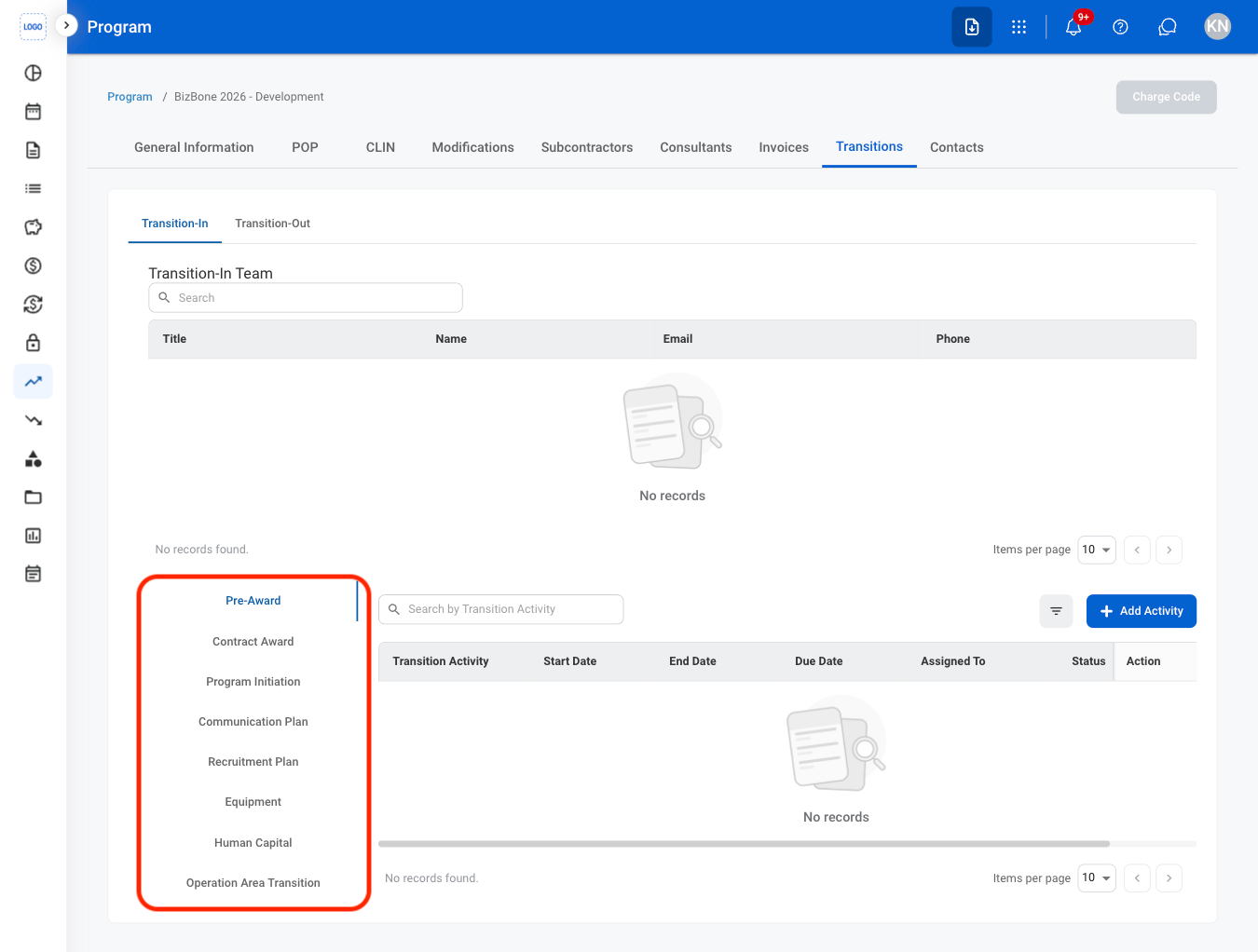The width and height of the screenshot is (1258, 952).
Task: Click the Add Activity button
Action: [x=1142, y=611]
